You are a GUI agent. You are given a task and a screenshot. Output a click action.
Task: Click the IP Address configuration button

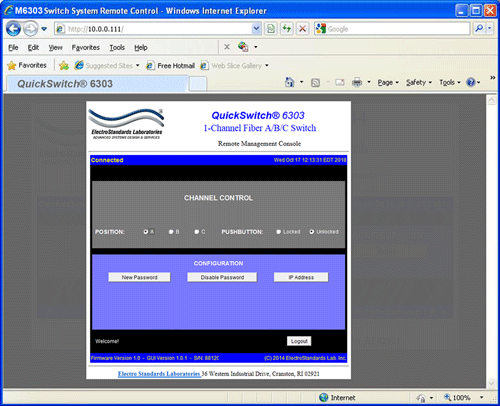(301, 277)
